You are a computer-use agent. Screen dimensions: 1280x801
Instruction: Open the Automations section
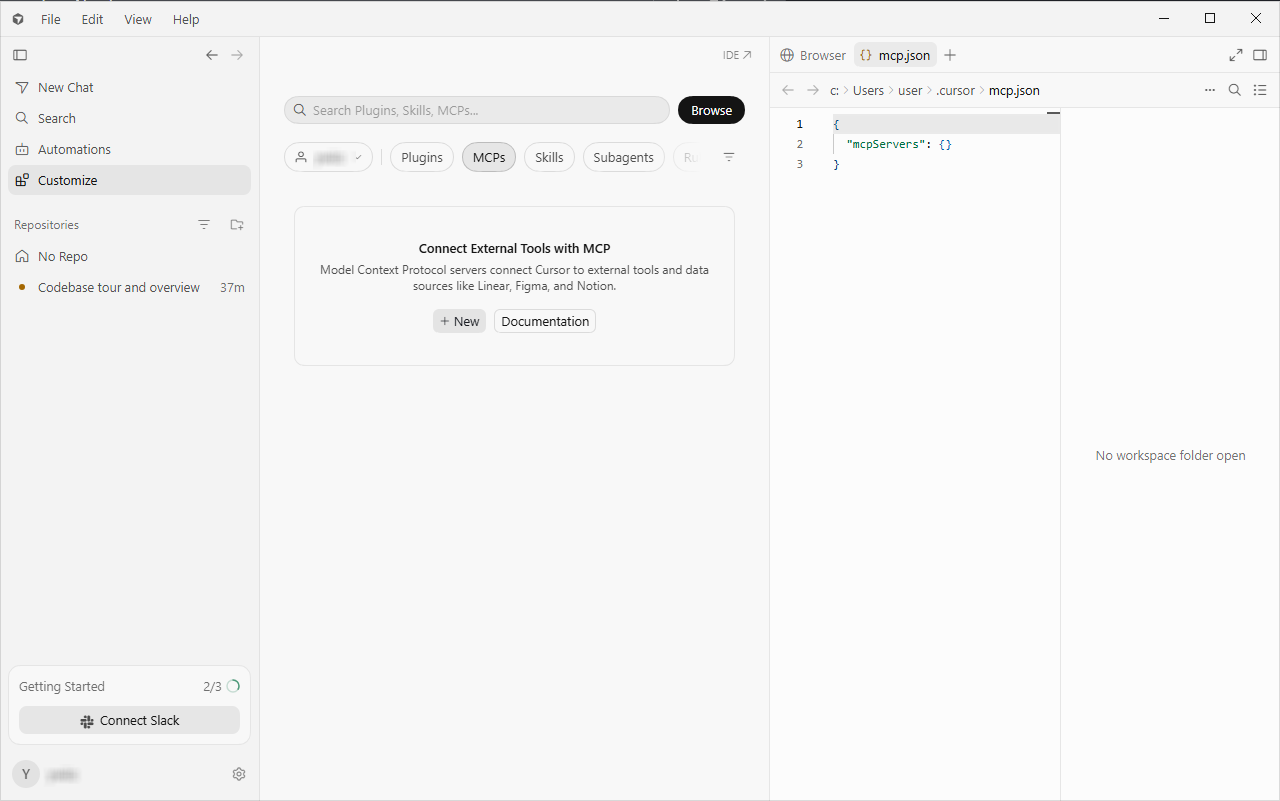coord(129,149)
